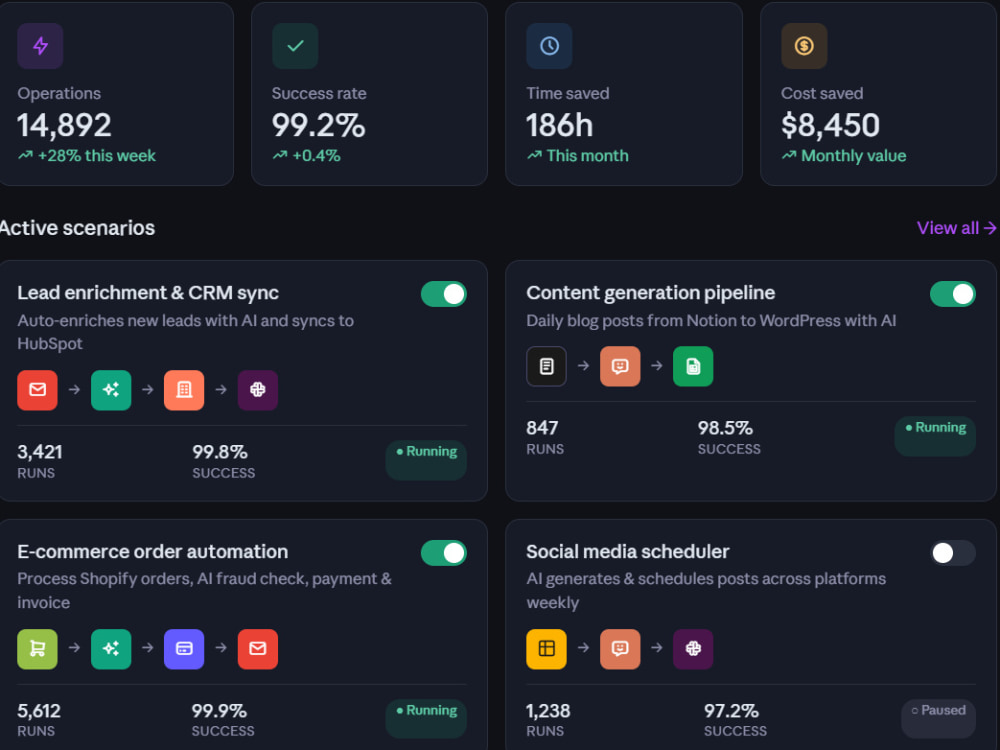Click Running badge on E-commerce order automation

[x=426, y=719]
